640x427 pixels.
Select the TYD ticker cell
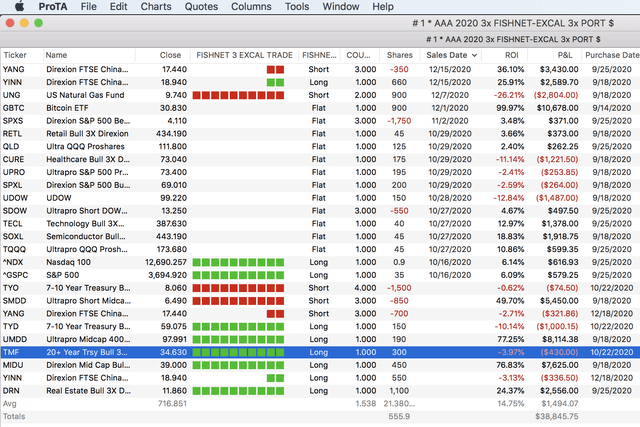click(11, 327)
